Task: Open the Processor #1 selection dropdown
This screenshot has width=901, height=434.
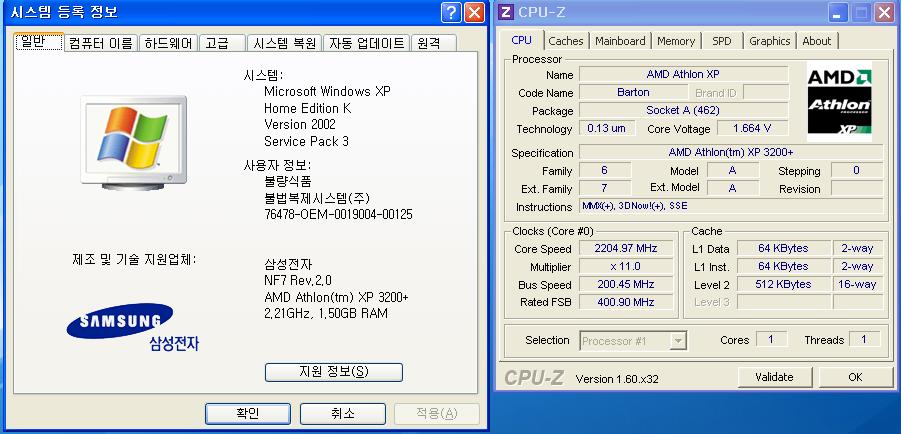Action: pos(679,341)
